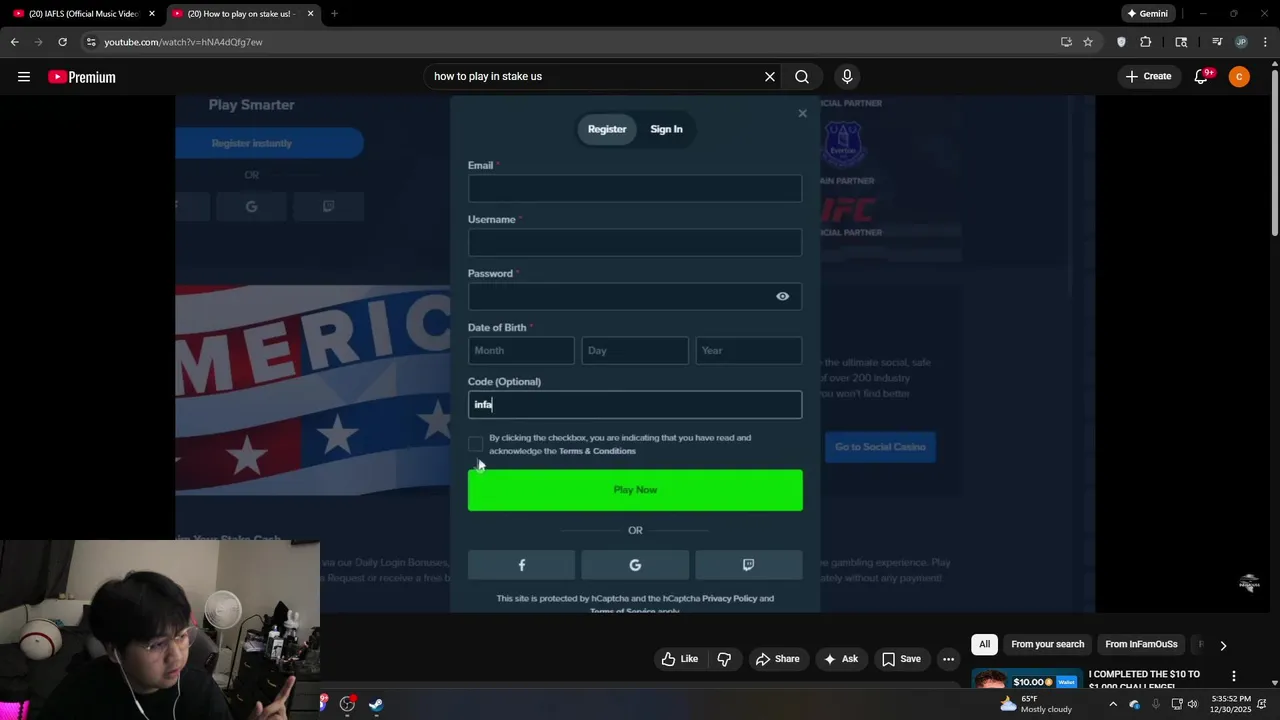Click the Share button
This screenshot has height=720, width=1280.
pyautogui.click(x=777, y=659)
